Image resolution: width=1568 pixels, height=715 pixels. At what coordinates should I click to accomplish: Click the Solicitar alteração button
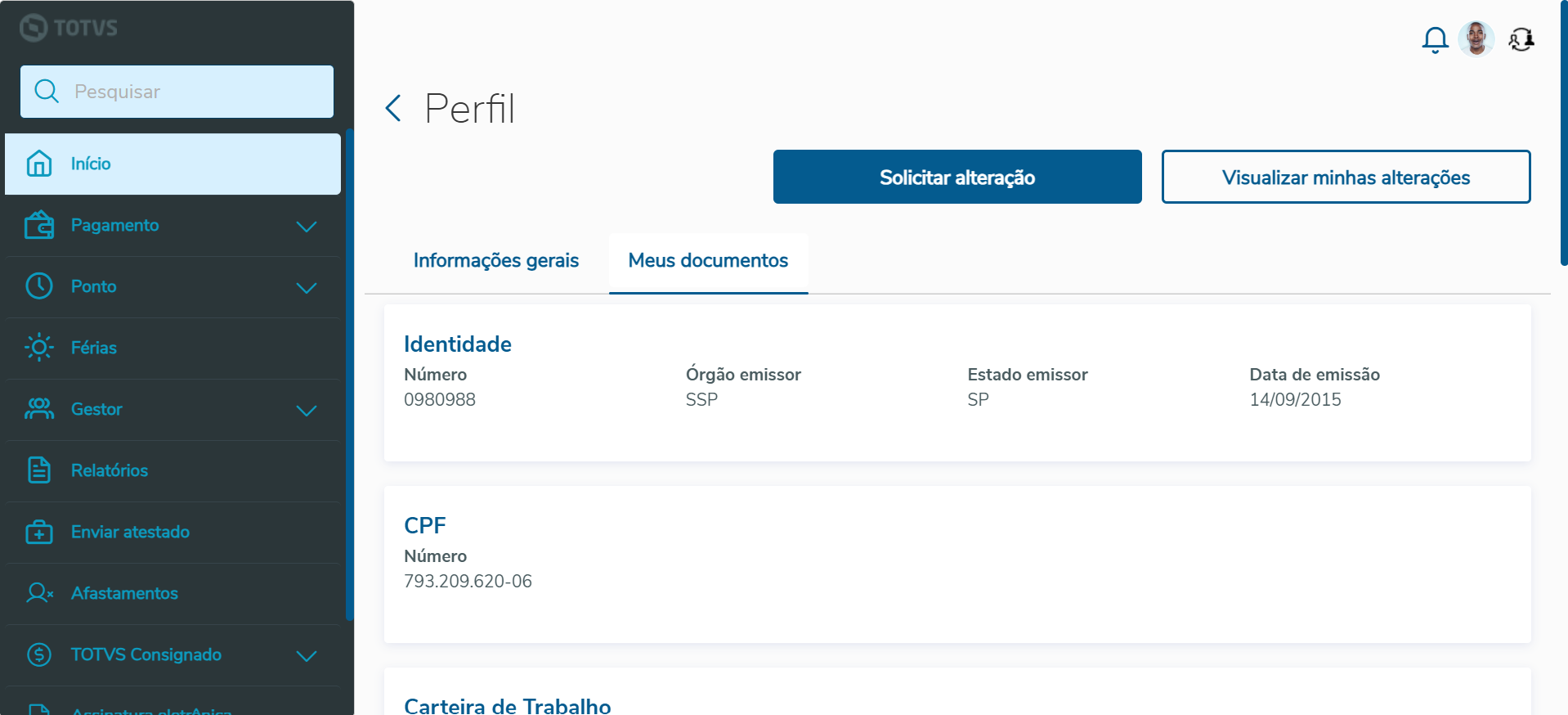[957, 177]
